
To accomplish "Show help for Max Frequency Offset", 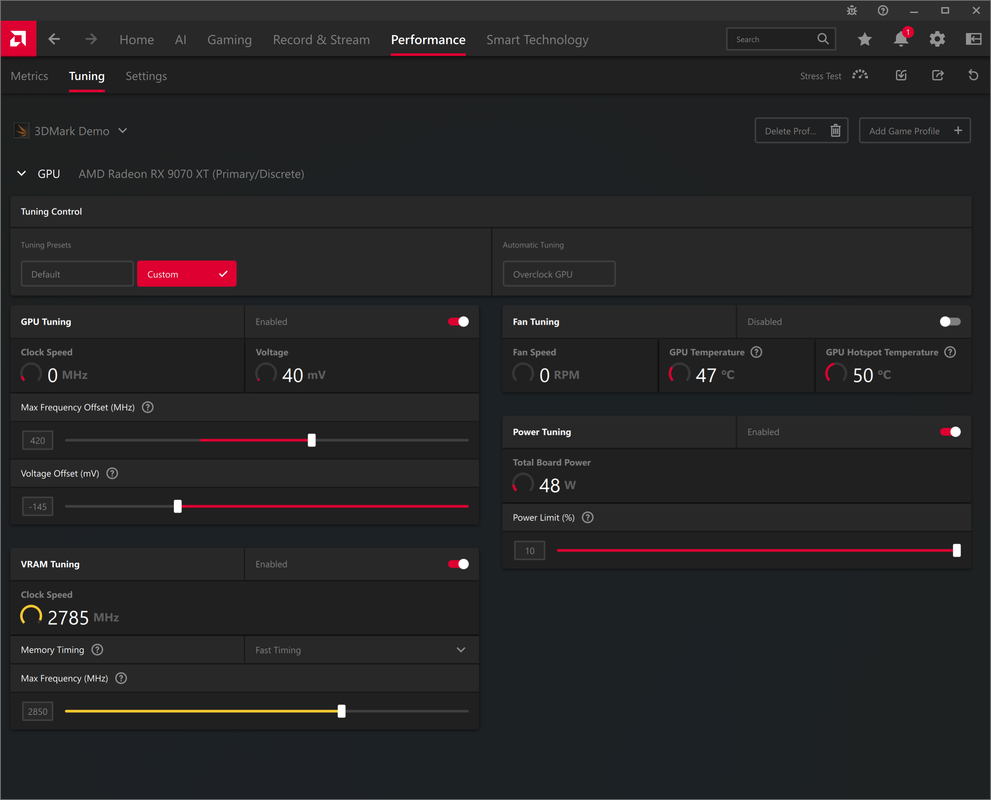I will [148, 408].
